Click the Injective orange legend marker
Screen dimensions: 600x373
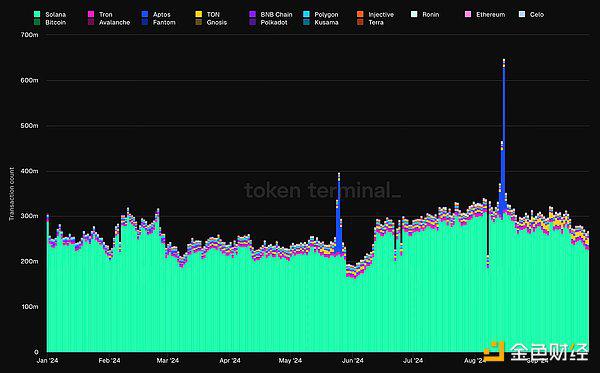click(x=360, y=14)
